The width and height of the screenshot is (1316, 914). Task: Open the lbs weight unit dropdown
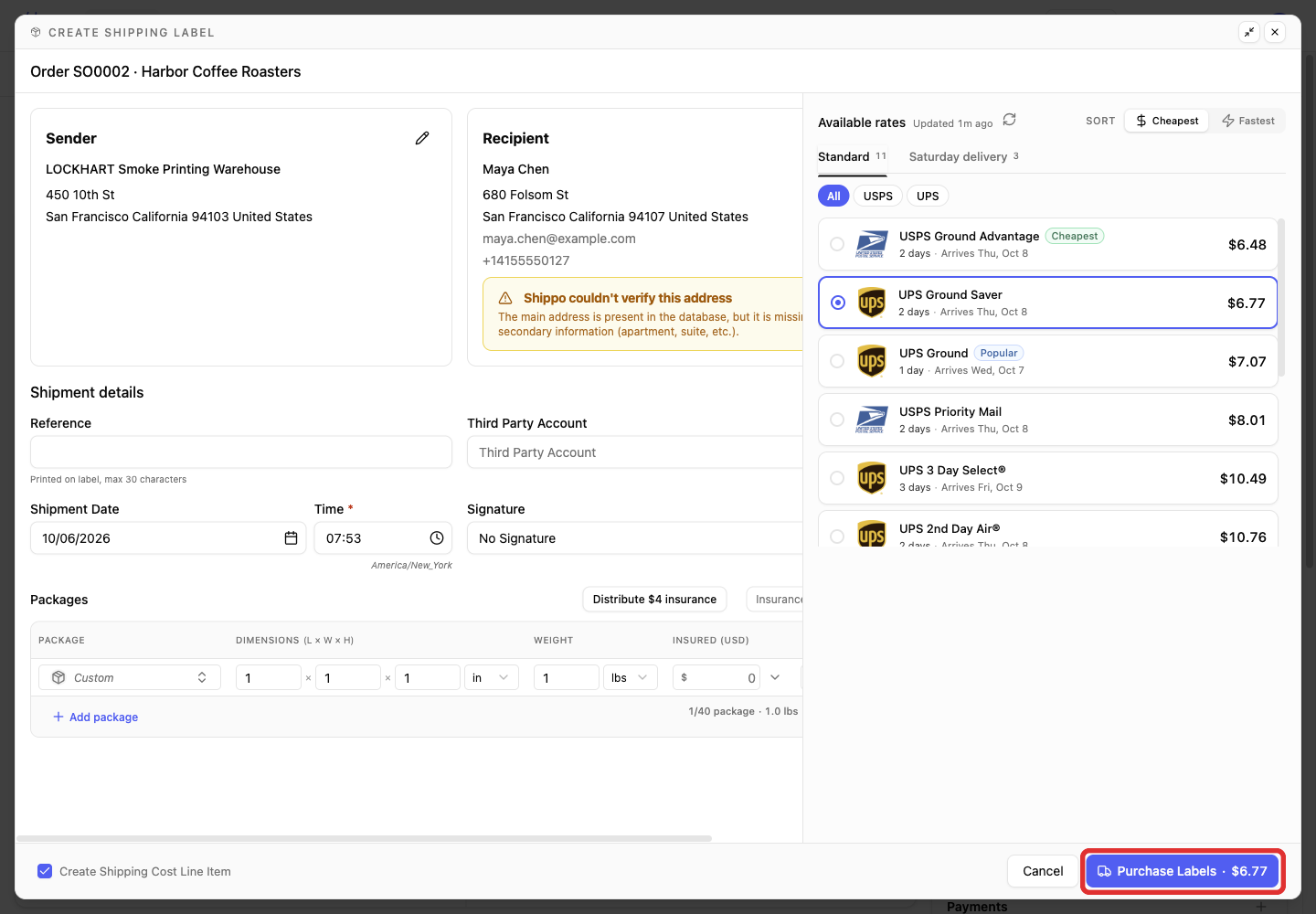pyautogui.click(x=631, y=677)
